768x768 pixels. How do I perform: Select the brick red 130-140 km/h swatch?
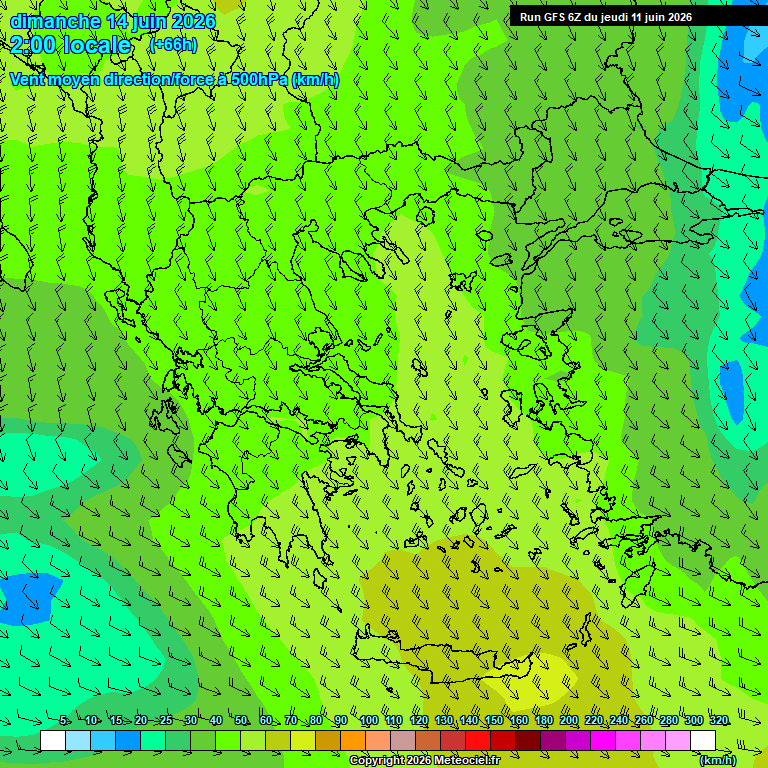(453, 740)
